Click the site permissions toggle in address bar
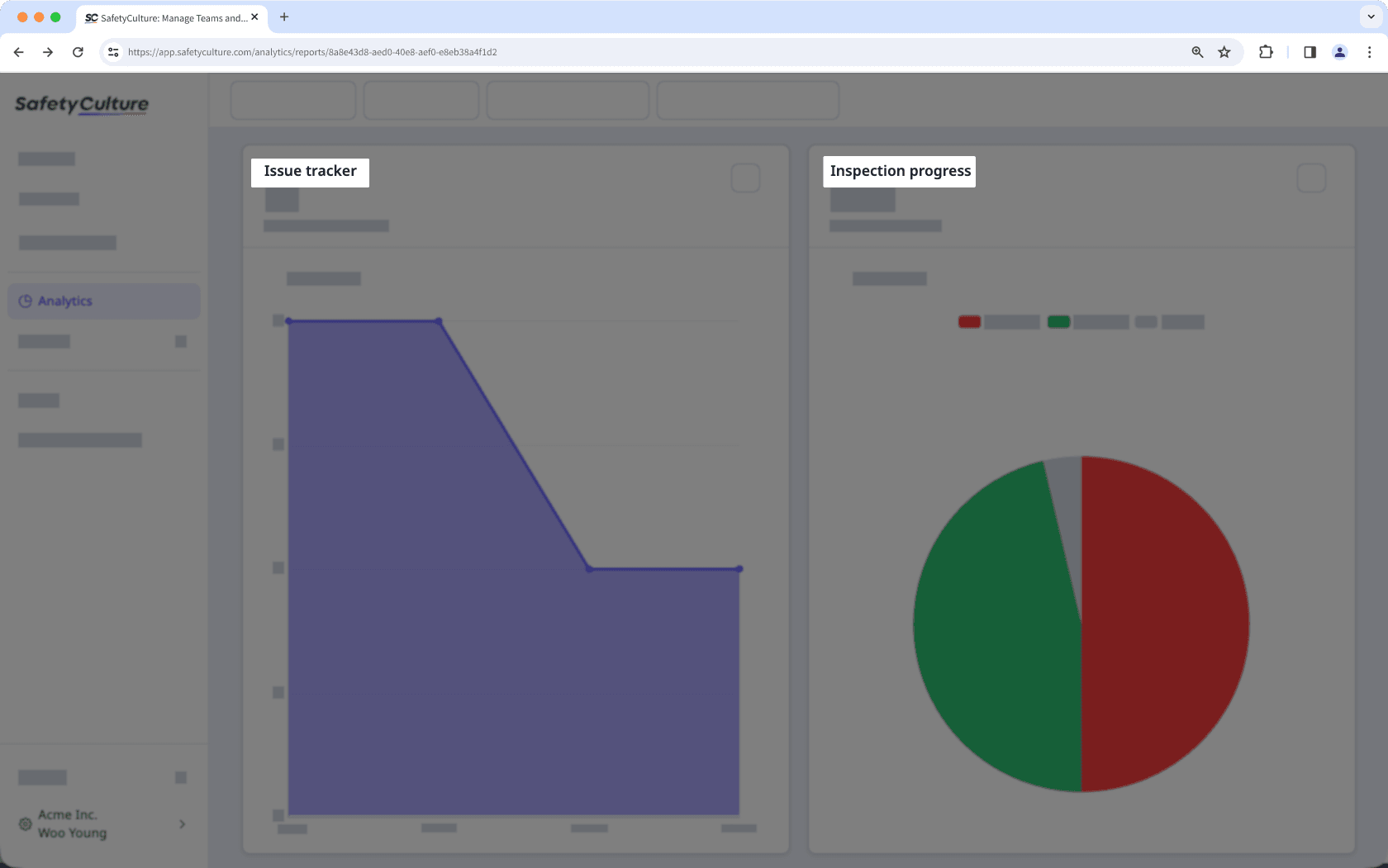The height and width of the screenshot is (868, 1388). click(112, 51)
